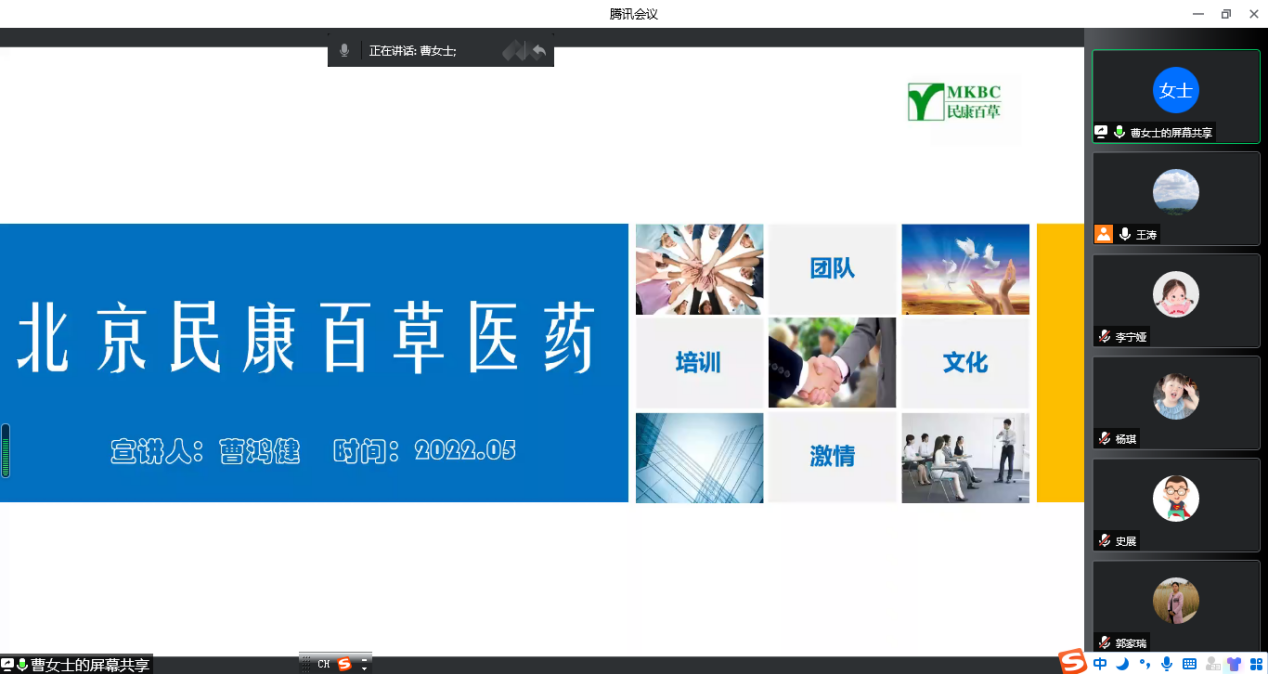Click the green audio level meter on left edge
This screenshot has height=676, width=1269.
pos(6,450)
